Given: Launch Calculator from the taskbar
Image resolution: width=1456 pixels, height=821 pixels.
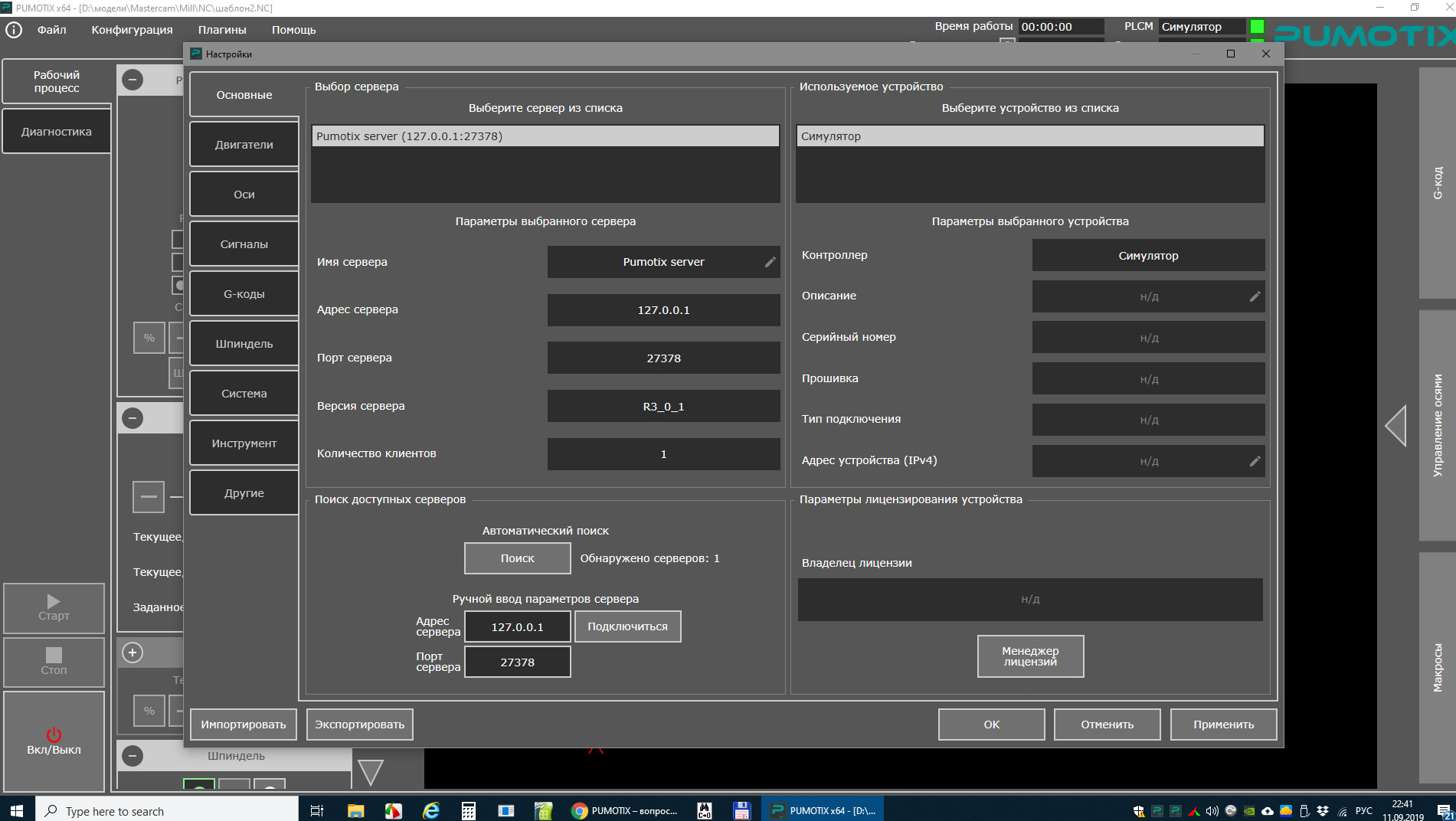Looking at the screenshot, I should click(469, 810).
